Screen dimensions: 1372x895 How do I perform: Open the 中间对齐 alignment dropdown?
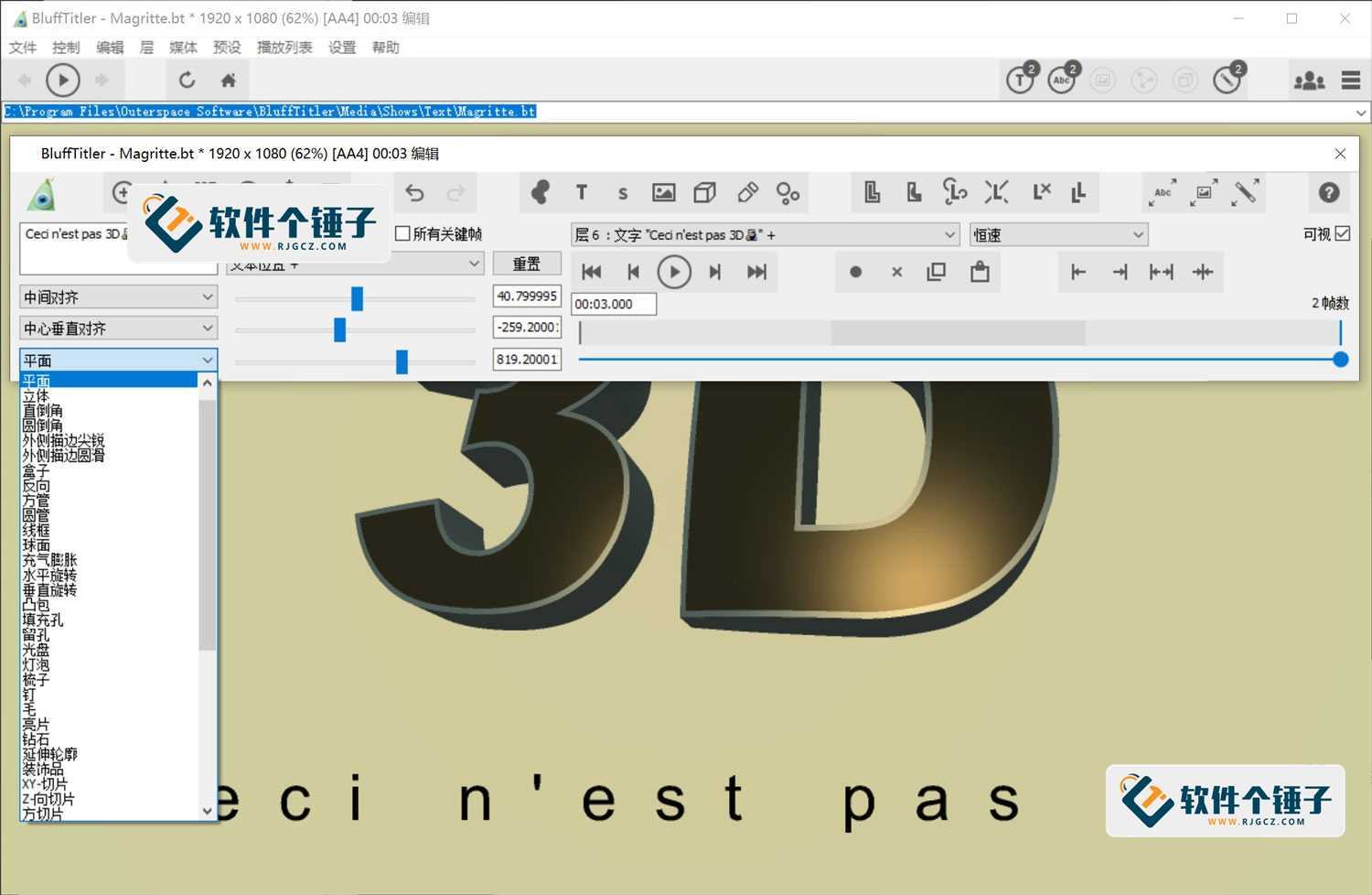(x=118, y=297)
